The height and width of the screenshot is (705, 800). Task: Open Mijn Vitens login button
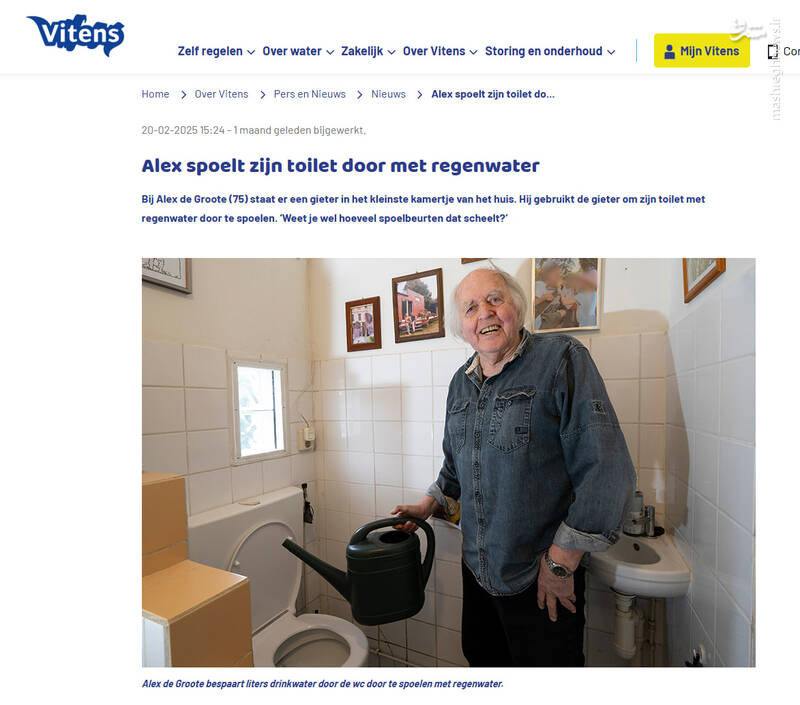point(702,51)
